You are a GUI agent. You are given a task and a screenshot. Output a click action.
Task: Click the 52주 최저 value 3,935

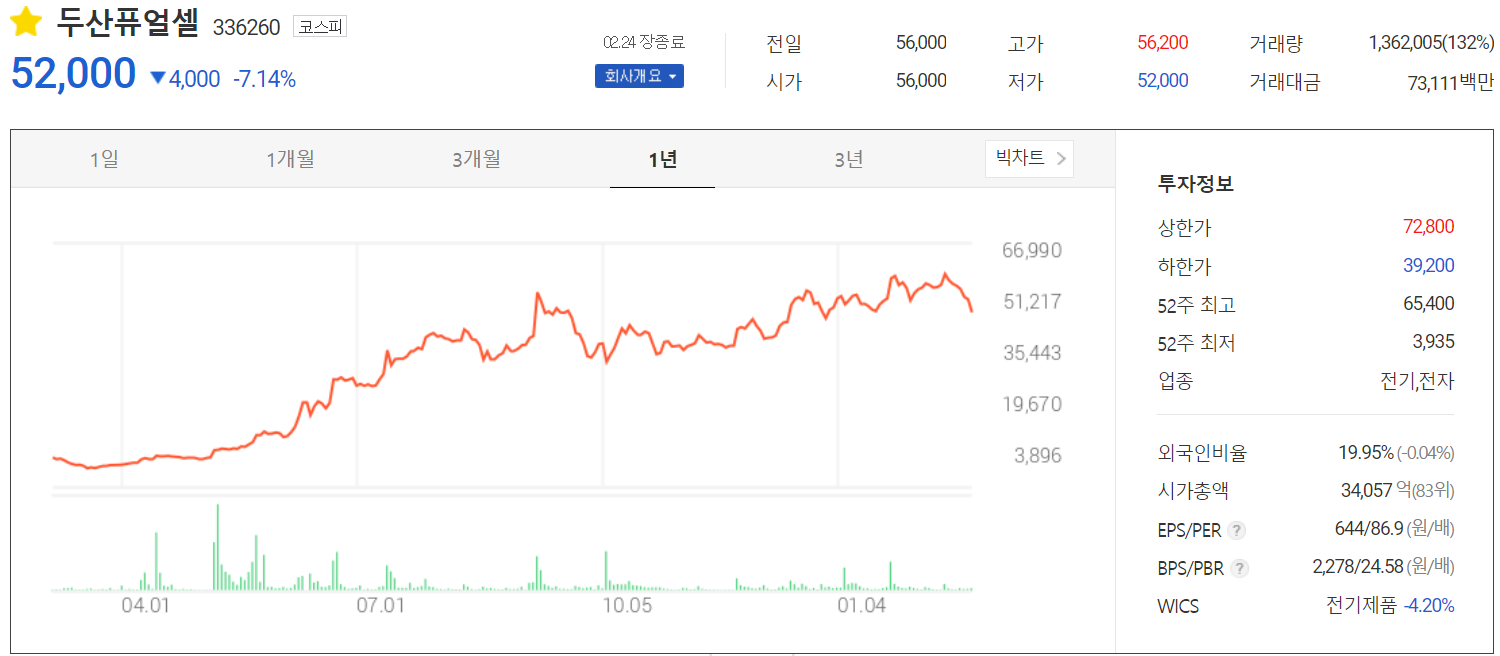[1434, 342]
